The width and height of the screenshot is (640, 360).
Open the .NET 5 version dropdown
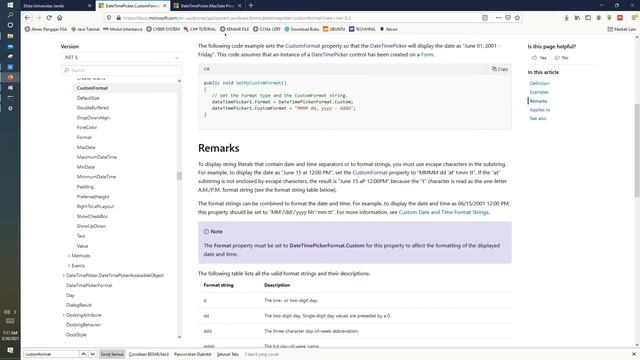coord(121,58)
